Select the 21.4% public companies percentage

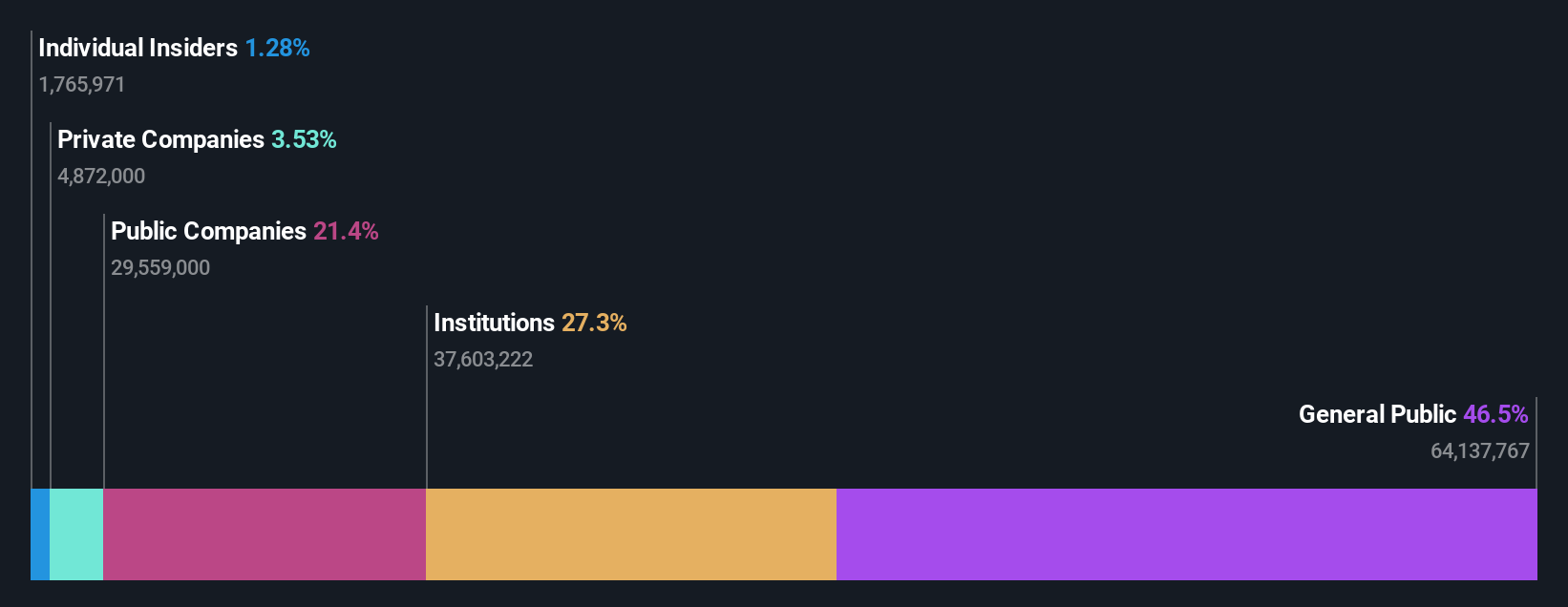(346, 231)
